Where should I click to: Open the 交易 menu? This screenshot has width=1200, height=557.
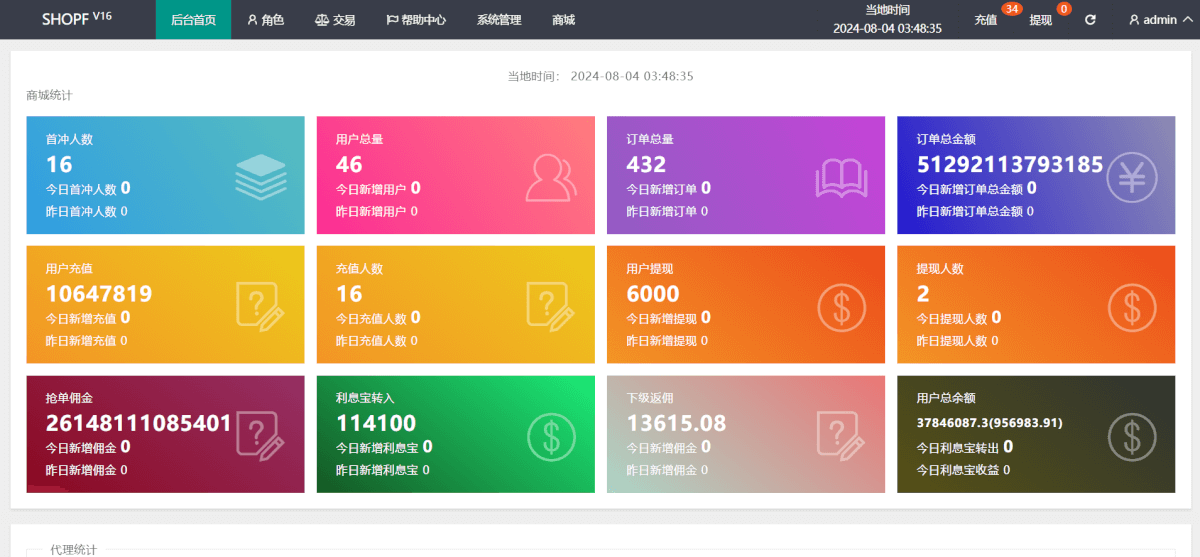(335, 20)
